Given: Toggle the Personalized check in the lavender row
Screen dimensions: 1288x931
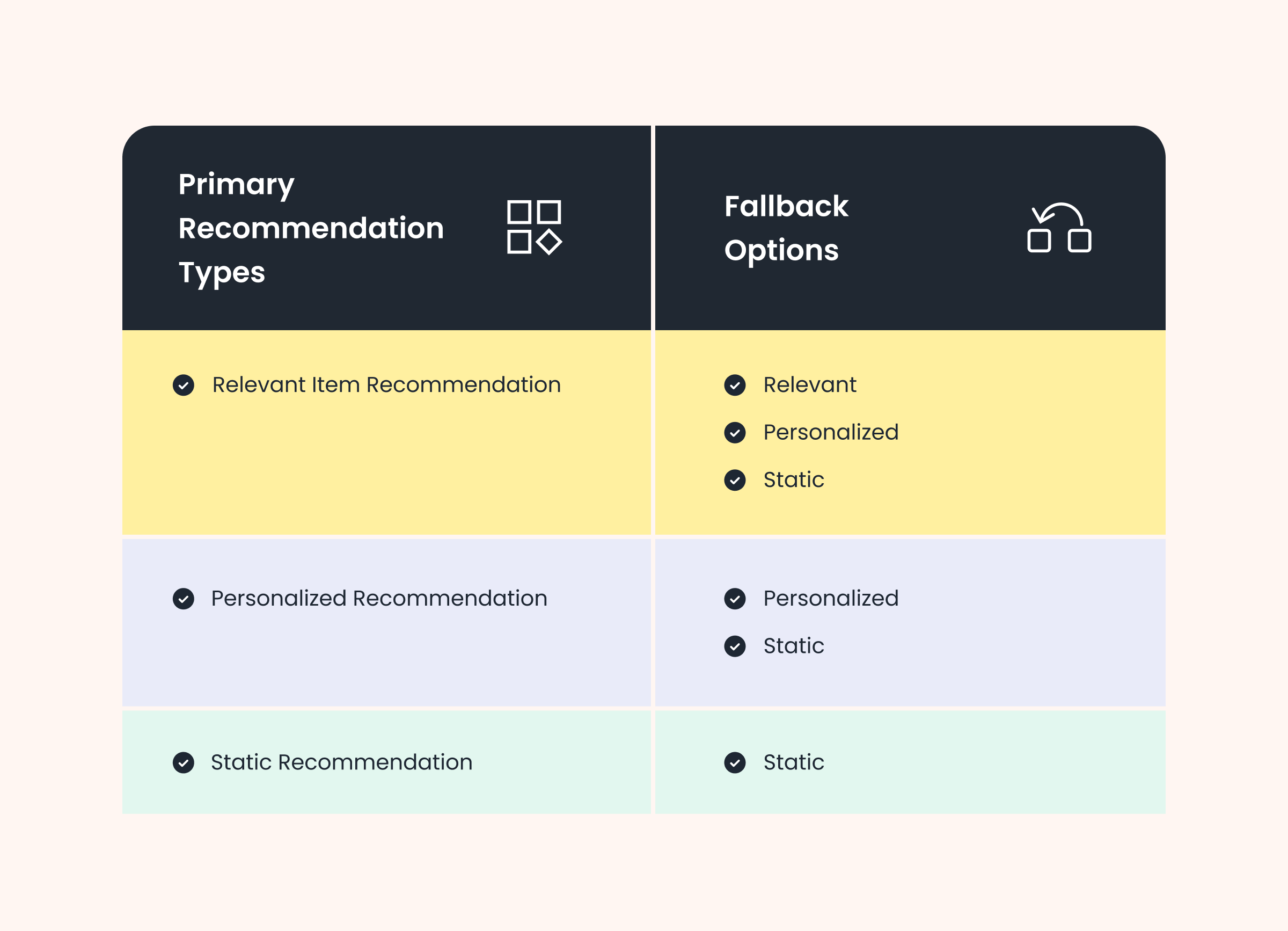Looking at the screenshot, I should click(735, 599).
